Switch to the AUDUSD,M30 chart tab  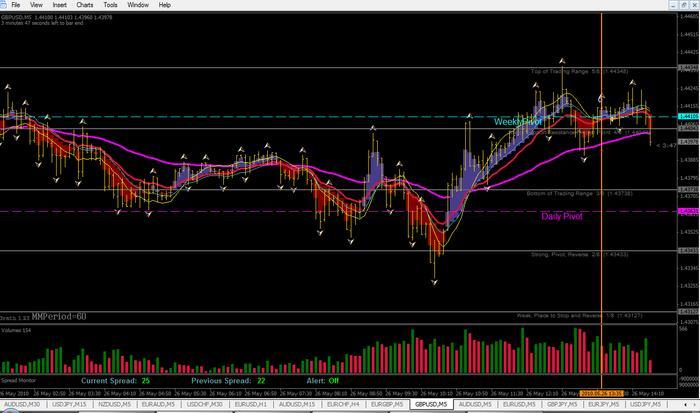(x=22, y=404)
